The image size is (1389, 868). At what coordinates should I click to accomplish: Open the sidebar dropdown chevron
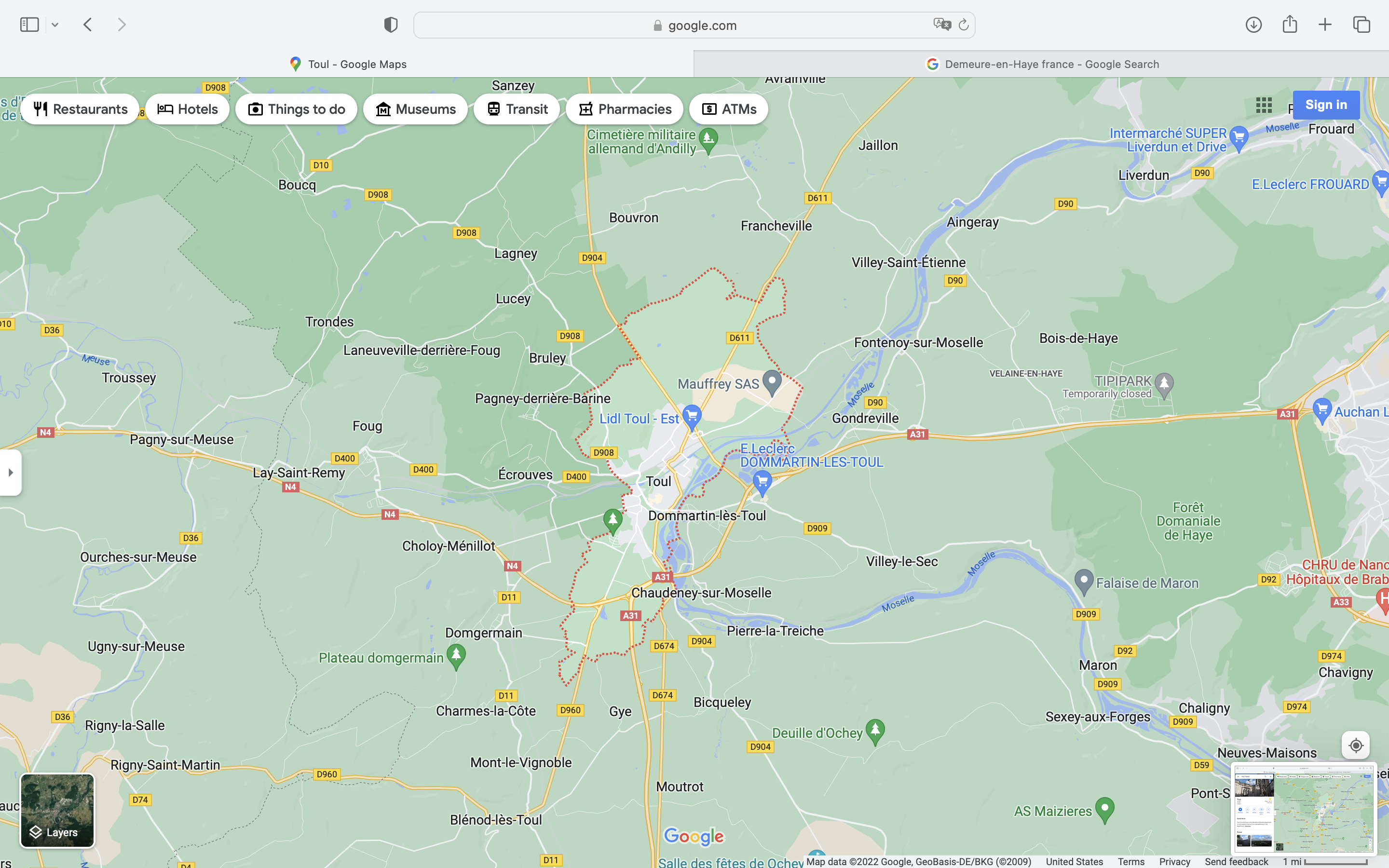tap(55, 25)
